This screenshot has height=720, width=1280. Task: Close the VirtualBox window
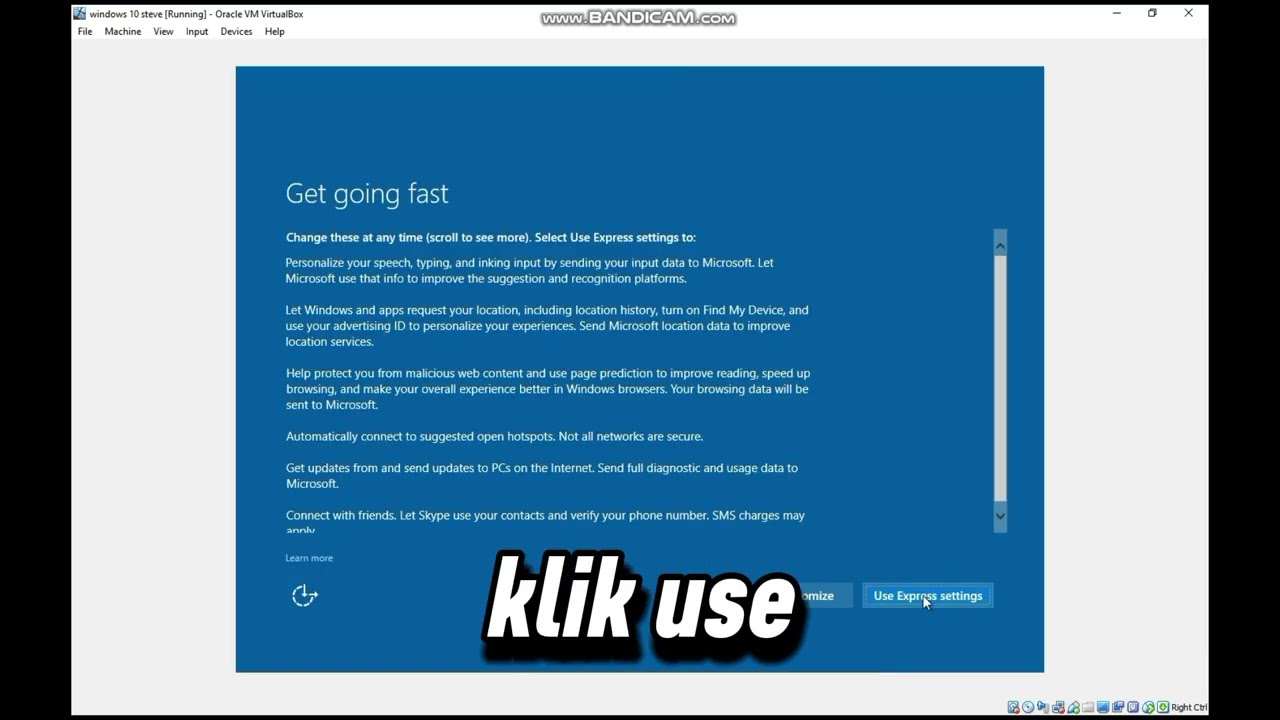(x=1188, y=13)
